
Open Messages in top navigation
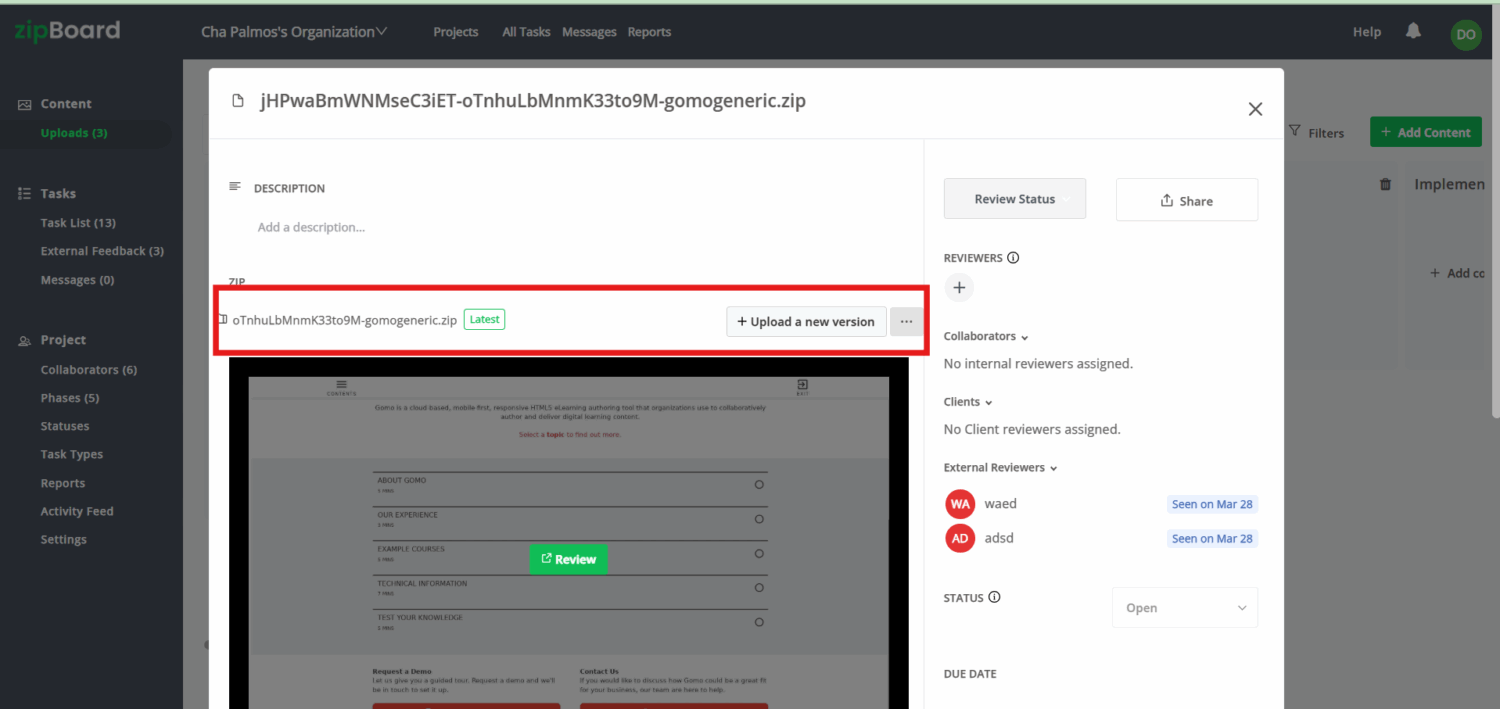click(589, 32)
